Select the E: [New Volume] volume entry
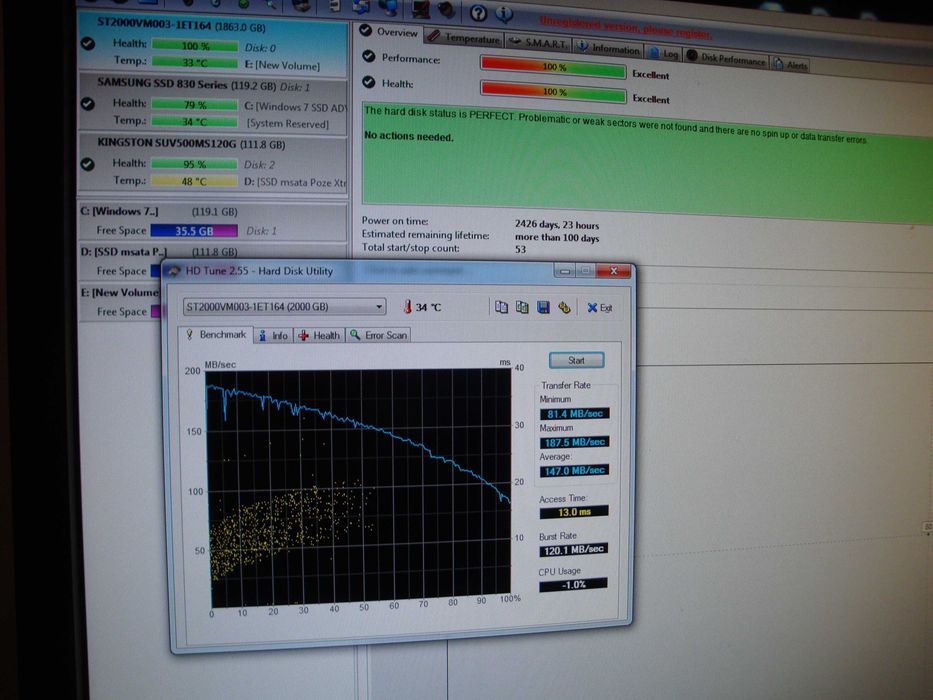The width and height of the screenshot is (933, 700). 121,302
